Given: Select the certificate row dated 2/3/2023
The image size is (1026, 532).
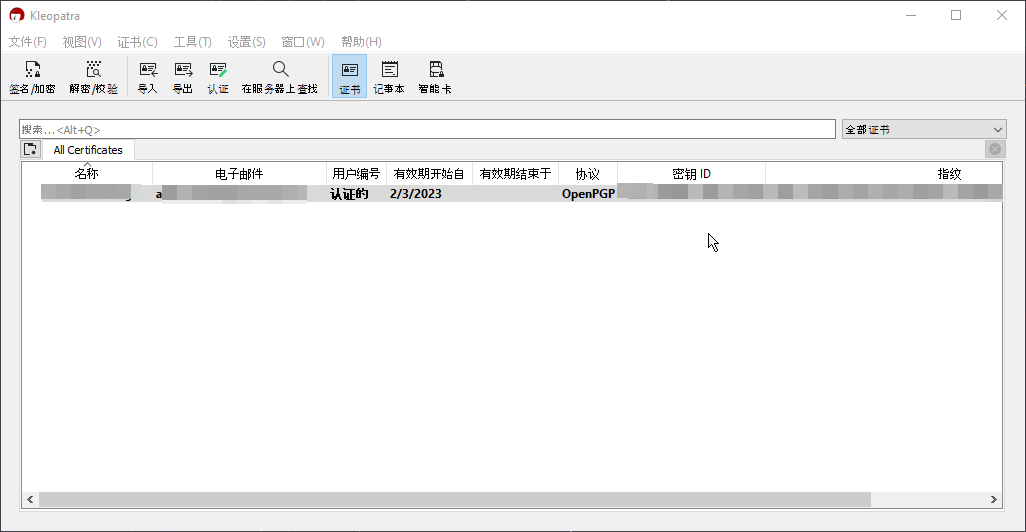Looking at the screenshot, I should [x=512, y=194].
